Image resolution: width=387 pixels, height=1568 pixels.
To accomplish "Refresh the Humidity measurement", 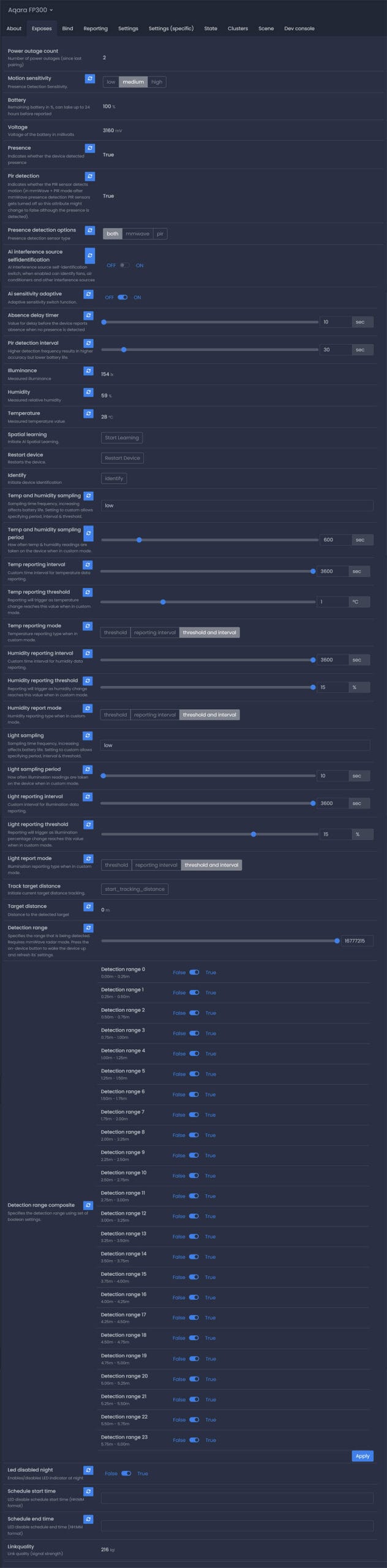I will (x=88, y=392).
